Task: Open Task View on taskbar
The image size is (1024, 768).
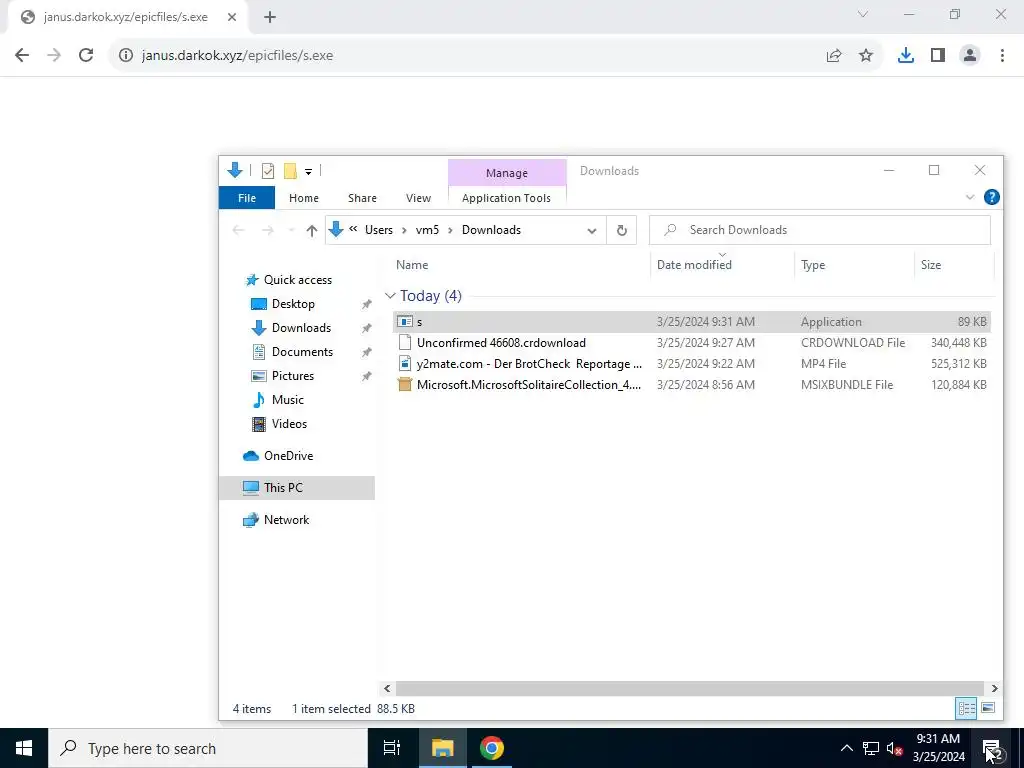Action: pos(392,748)
